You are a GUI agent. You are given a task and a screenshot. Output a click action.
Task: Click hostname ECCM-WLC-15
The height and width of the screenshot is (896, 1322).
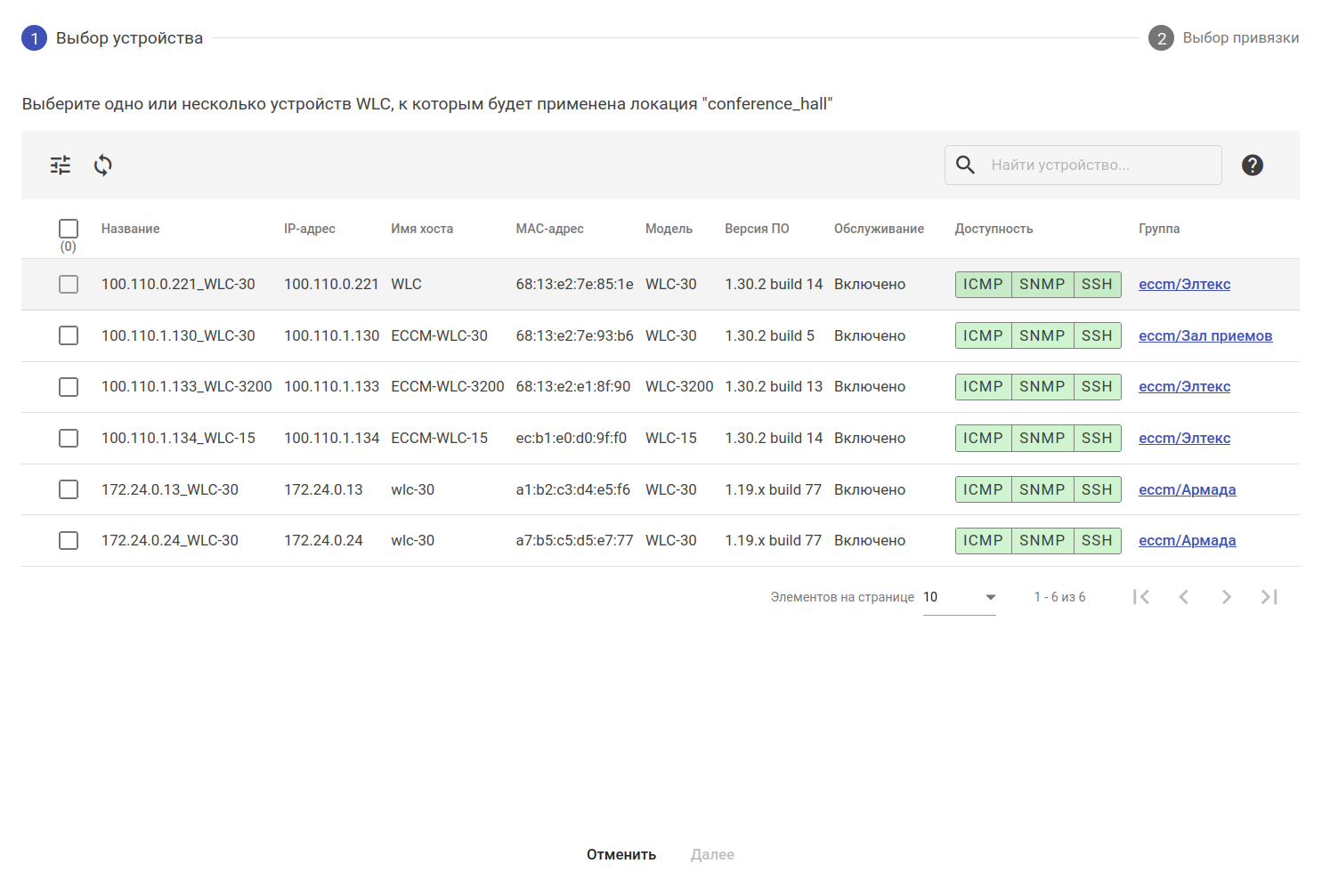click(x=439, y=439)
